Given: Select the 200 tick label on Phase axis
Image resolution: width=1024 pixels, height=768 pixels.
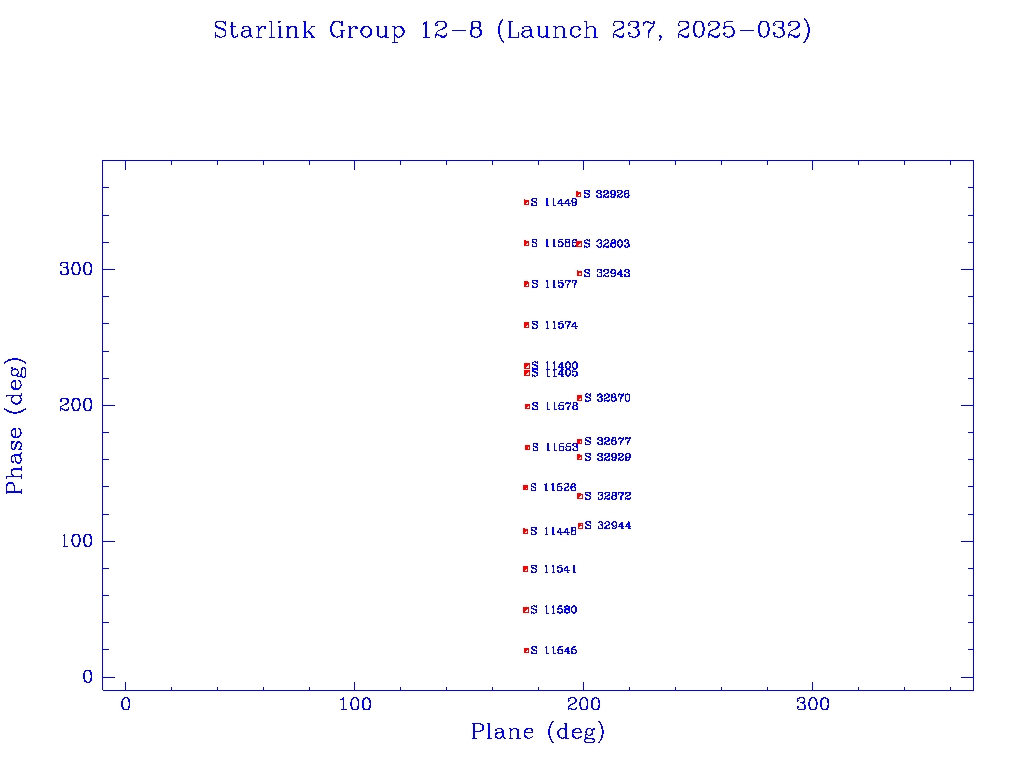Looking at the screenshot, I should pos(76,406).
